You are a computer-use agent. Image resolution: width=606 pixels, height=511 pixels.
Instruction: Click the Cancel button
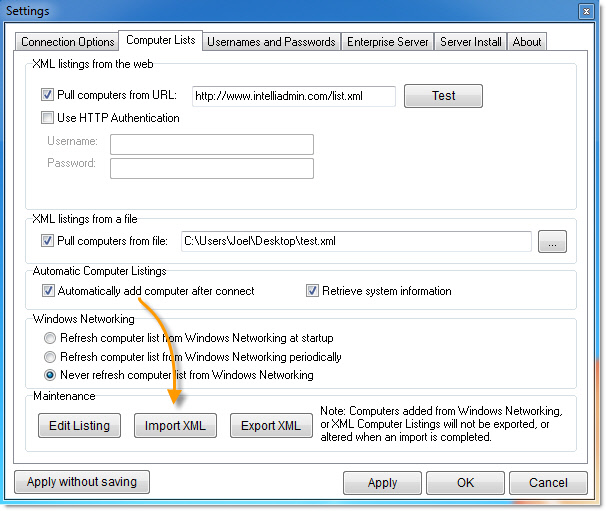548,483
